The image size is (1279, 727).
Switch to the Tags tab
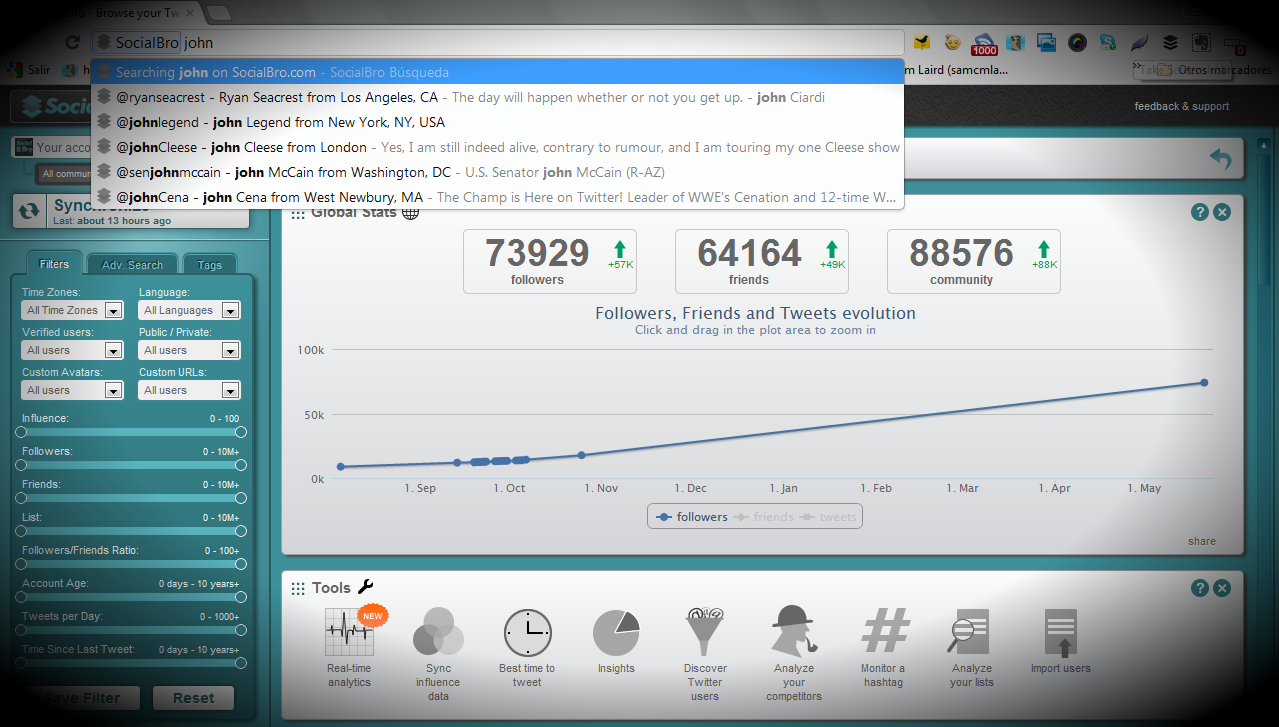tap(210, 265)
